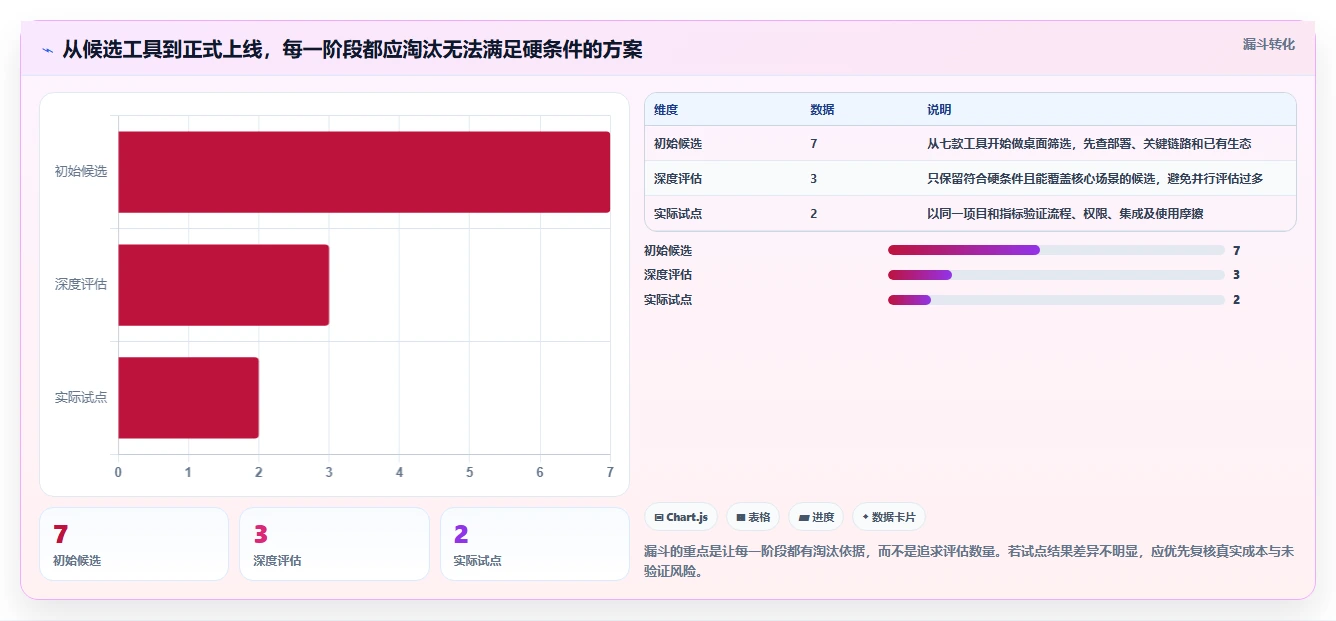
Task: Open the 深度评估 data card showing 3
Action: point(334,544)
